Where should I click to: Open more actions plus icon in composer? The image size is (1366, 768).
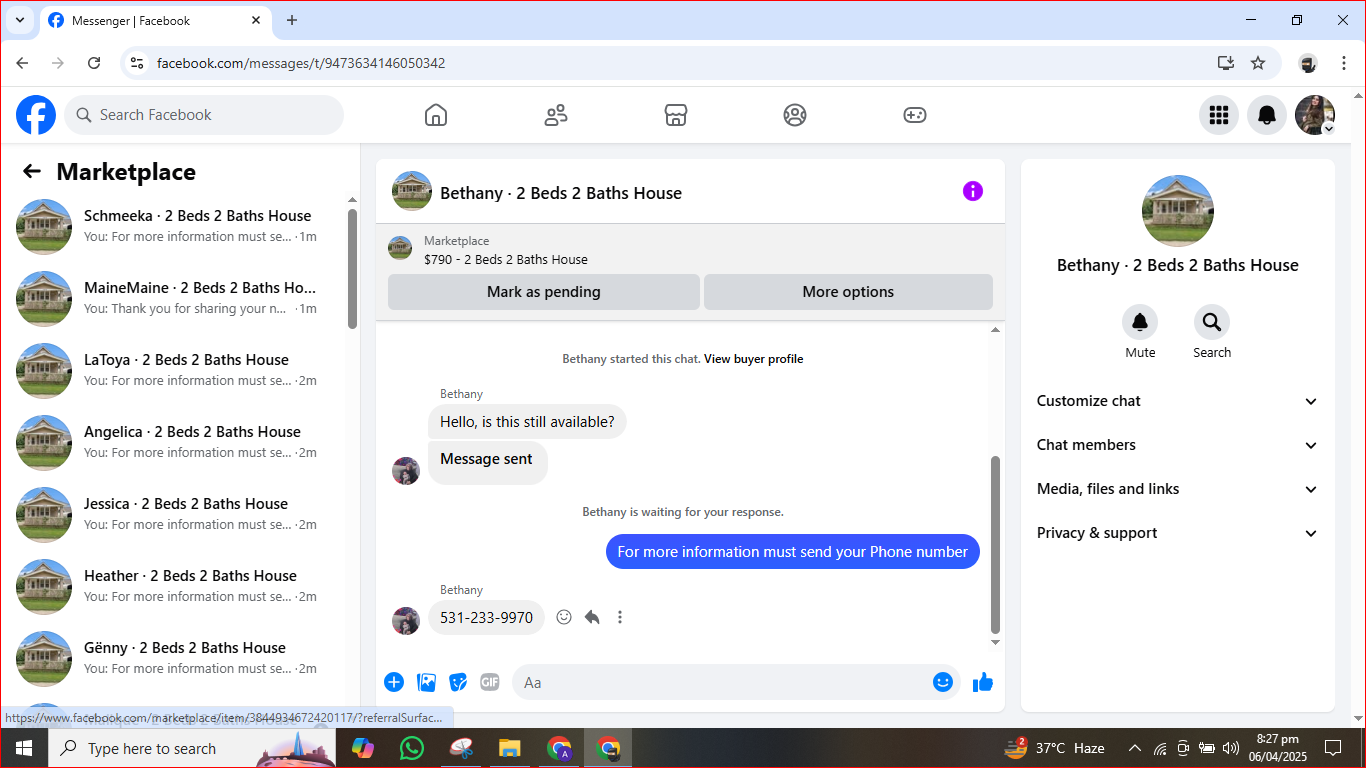(394, 682)
